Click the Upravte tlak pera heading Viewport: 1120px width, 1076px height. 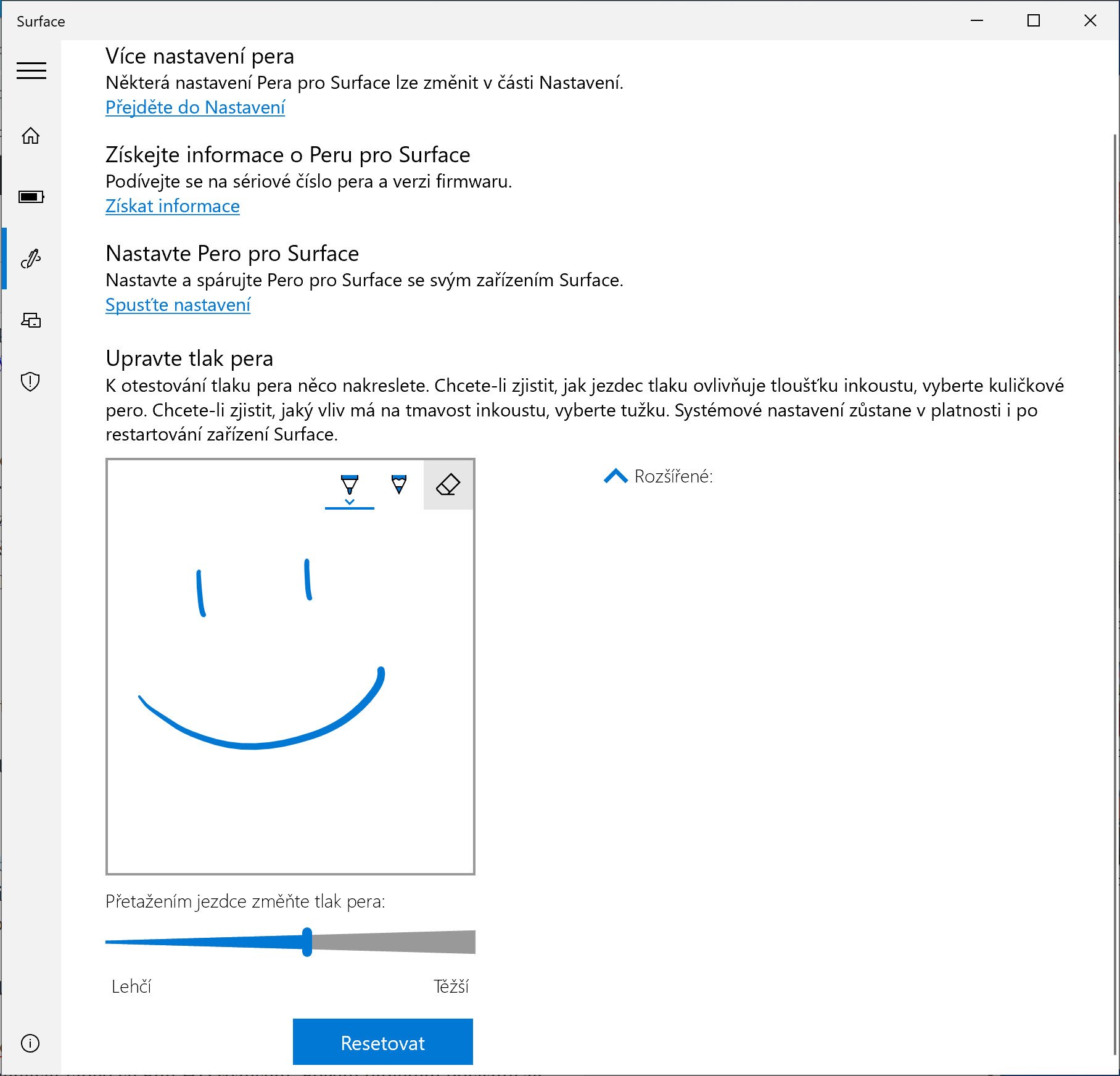(189, 358)
